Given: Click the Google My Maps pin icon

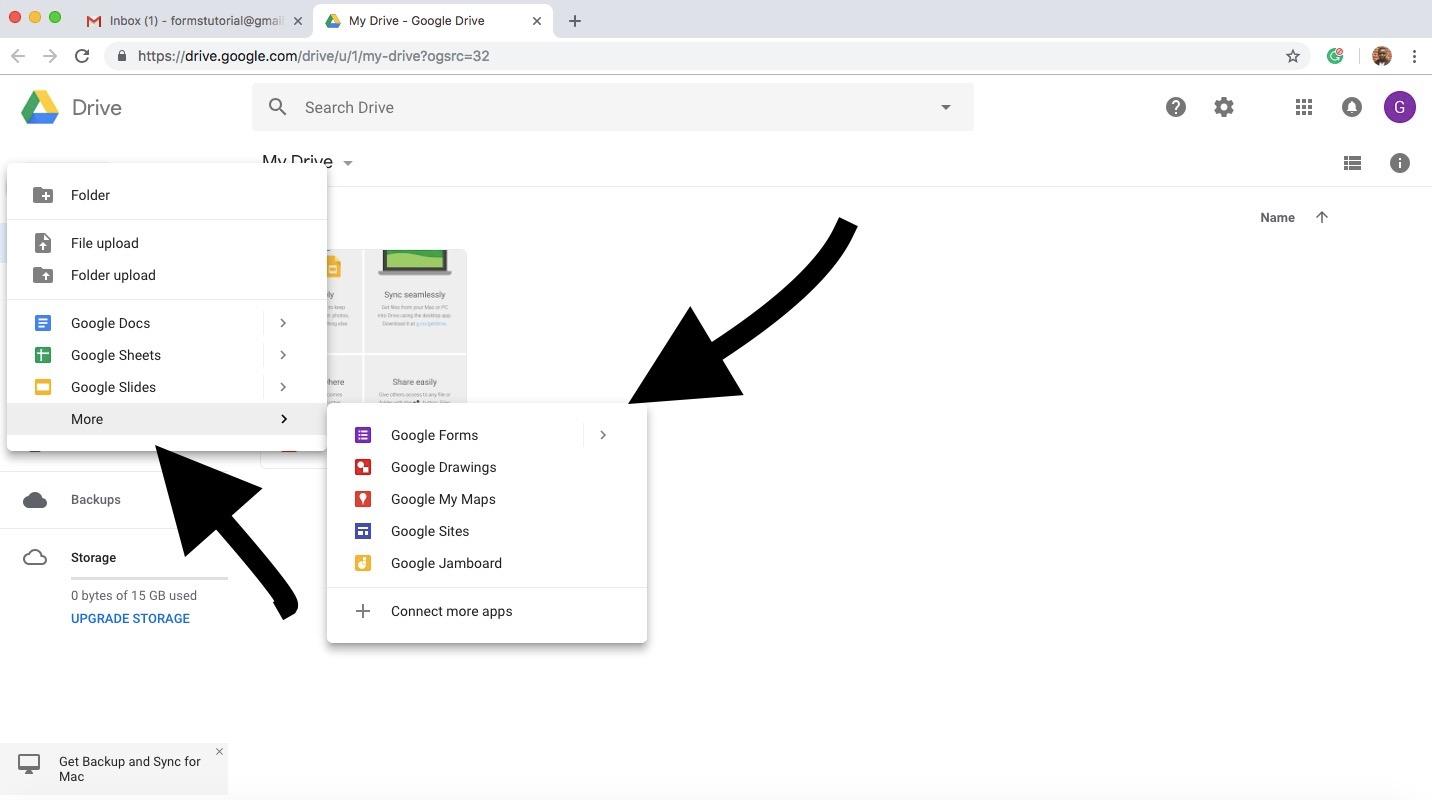Looking at the screenshot, I should point(363,499).
